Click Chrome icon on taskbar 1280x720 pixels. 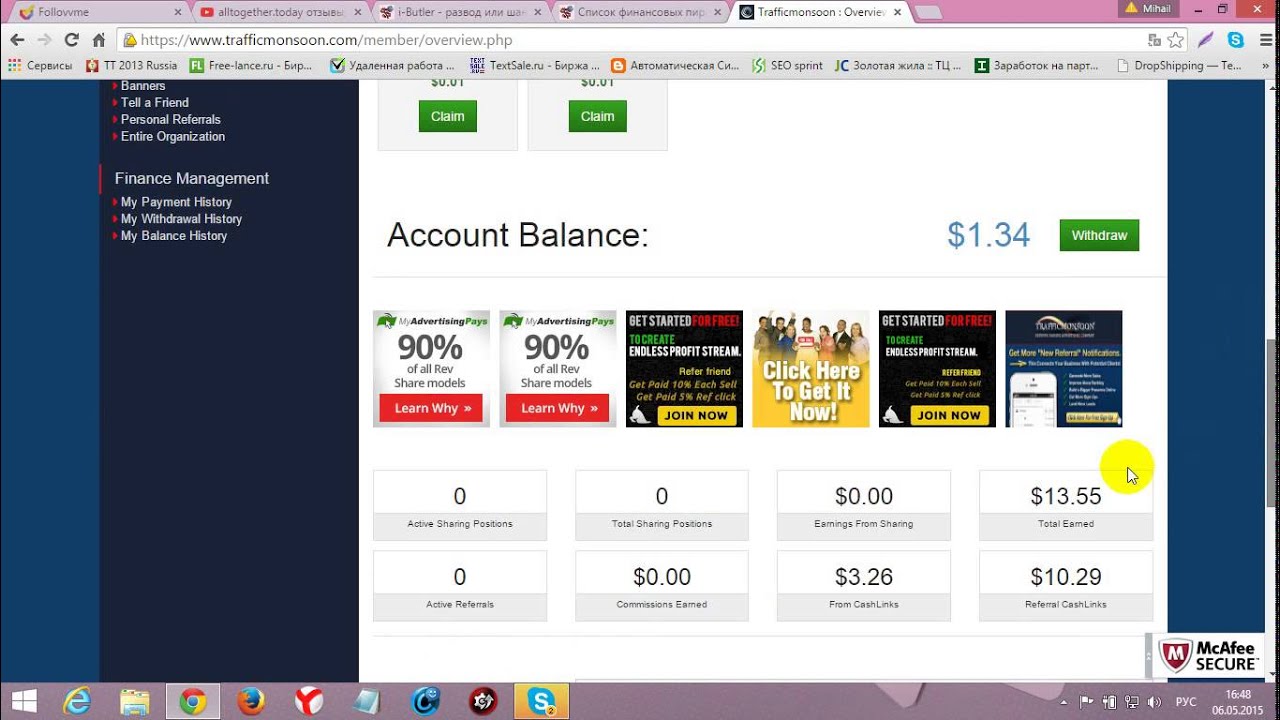[193, 702]
